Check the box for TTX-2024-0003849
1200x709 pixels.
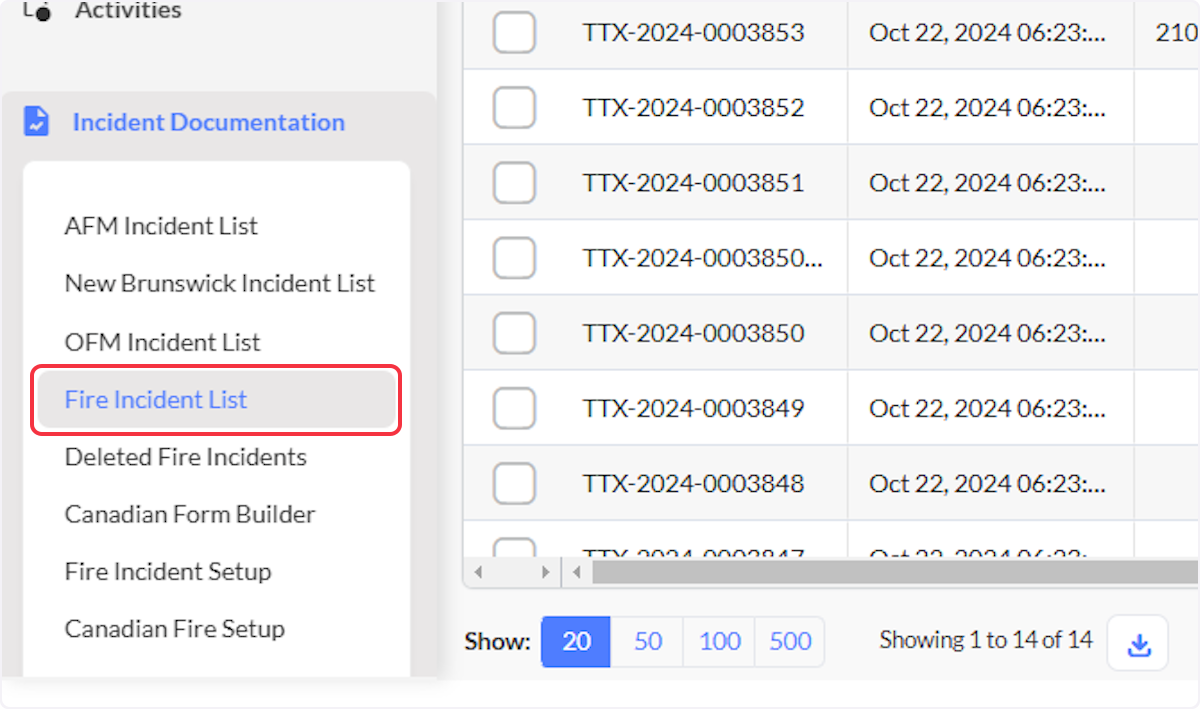pyautogui.click(x=514, y=408)
